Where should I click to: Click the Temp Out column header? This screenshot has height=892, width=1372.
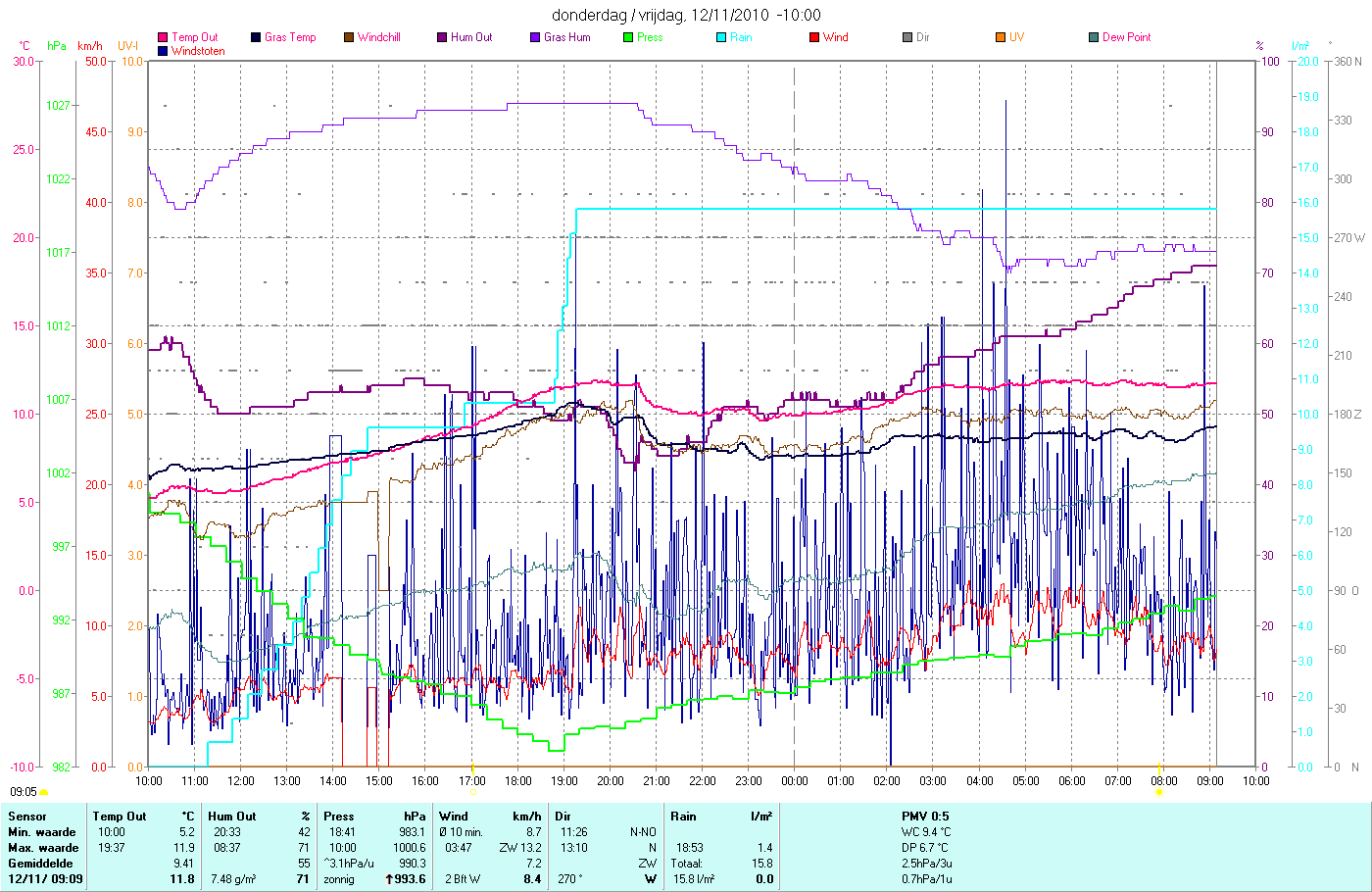tap(120, 816)
